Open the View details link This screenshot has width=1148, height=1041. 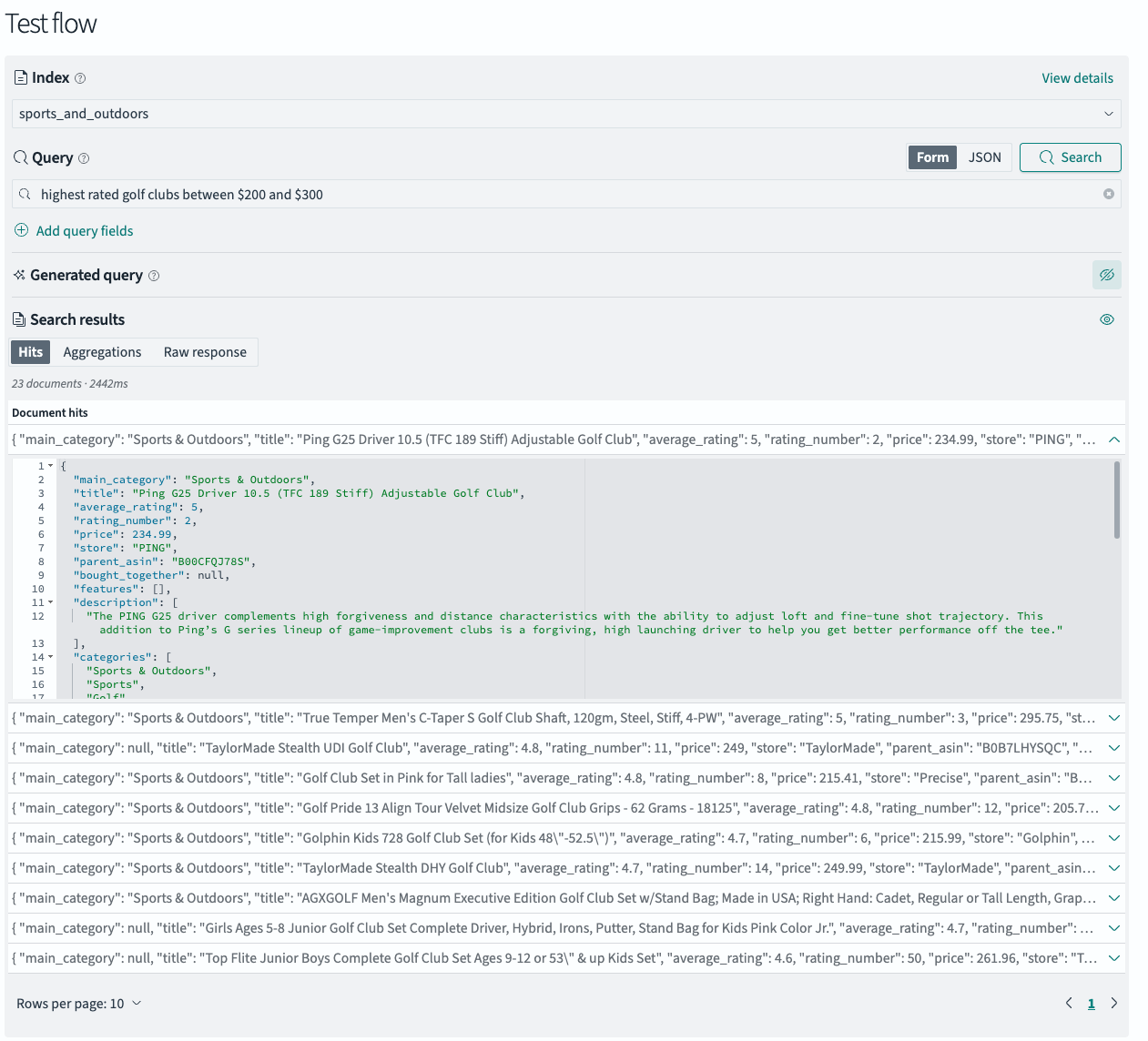1077,78
